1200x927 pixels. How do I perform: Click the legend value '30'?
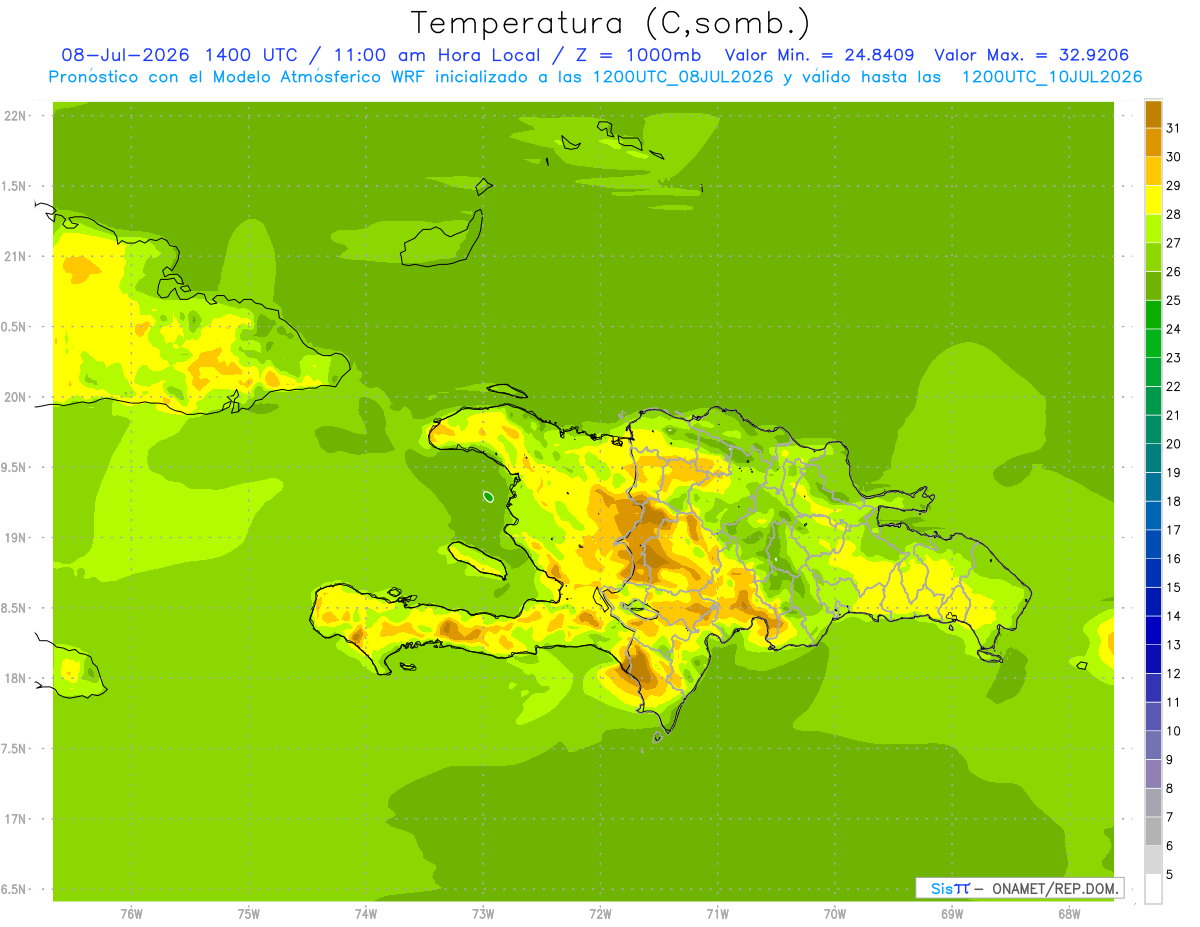click(x=1173, y=157)
